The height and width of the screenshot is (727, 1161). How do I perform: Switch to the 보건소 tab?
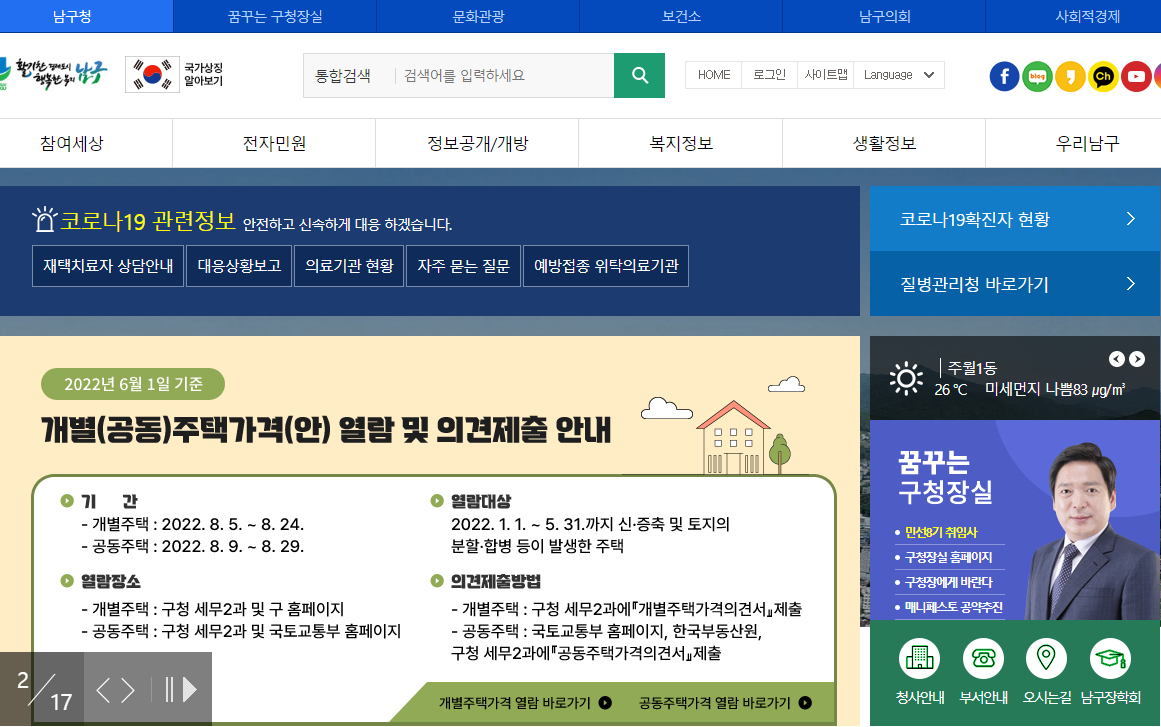click(679, 14)
